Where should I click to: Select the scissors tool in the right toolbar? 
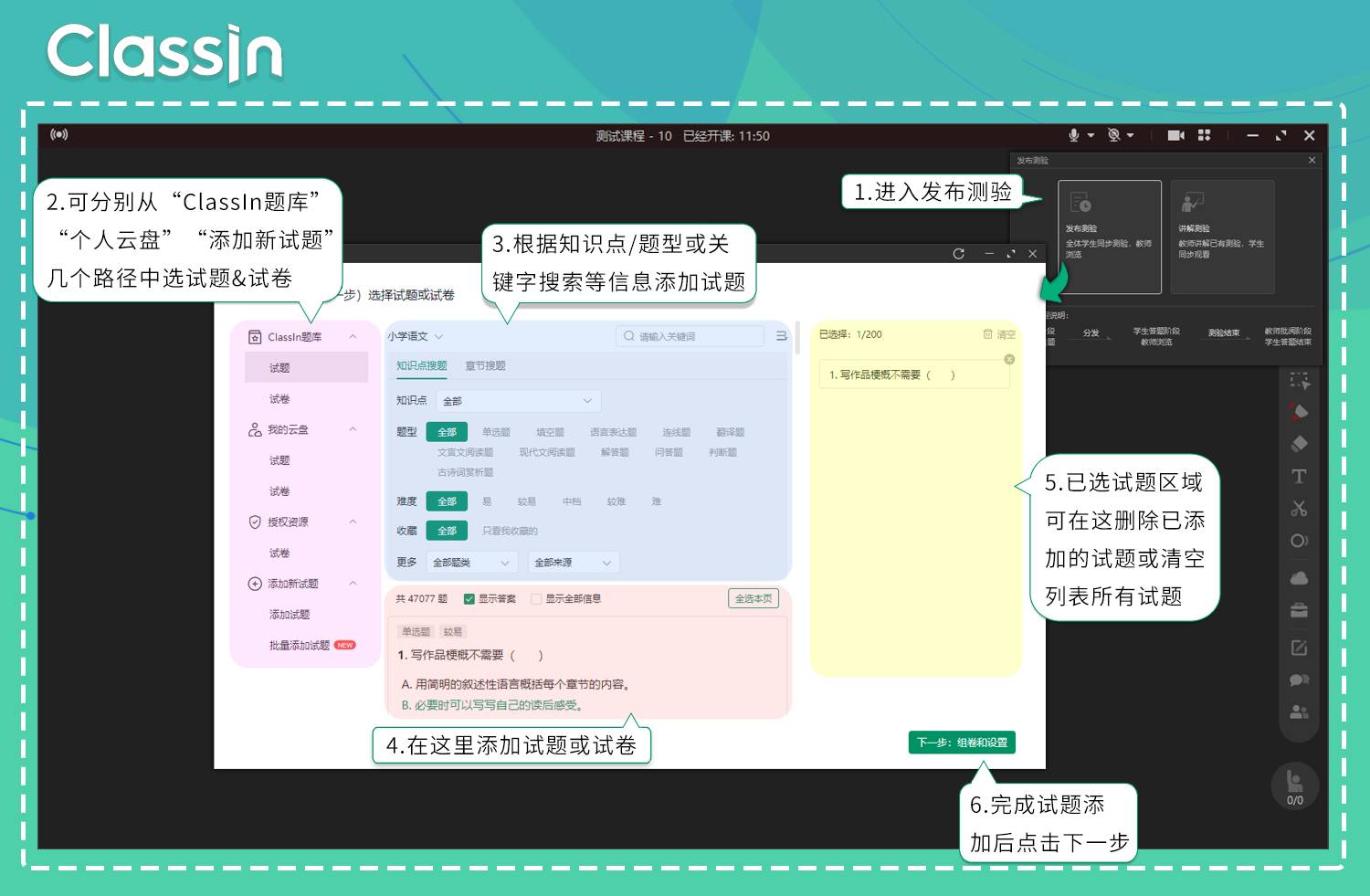[x=1299, y=509]
